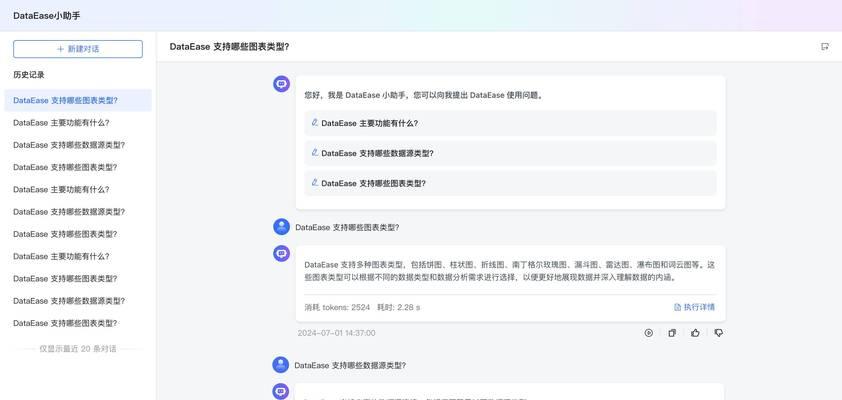The height and width of the screenshot is (400, 842).
Task: Open history item directly below the highlighted one
Action: point(78,122)
